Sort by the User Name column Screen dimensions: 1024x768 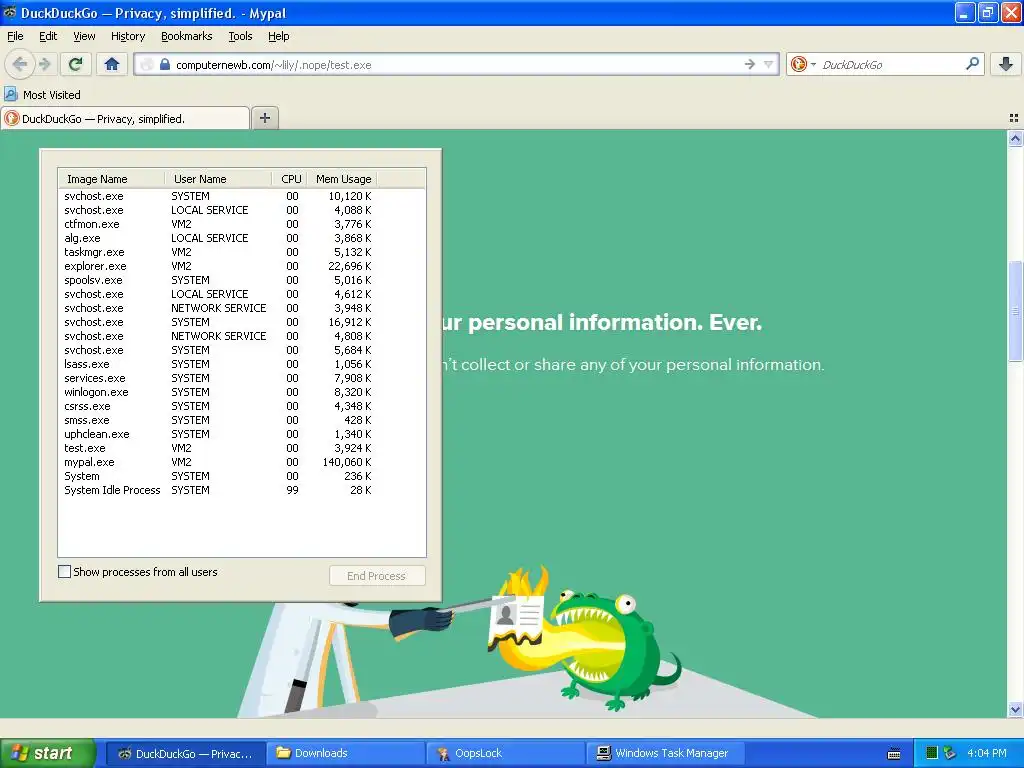(x=218, y=179)
